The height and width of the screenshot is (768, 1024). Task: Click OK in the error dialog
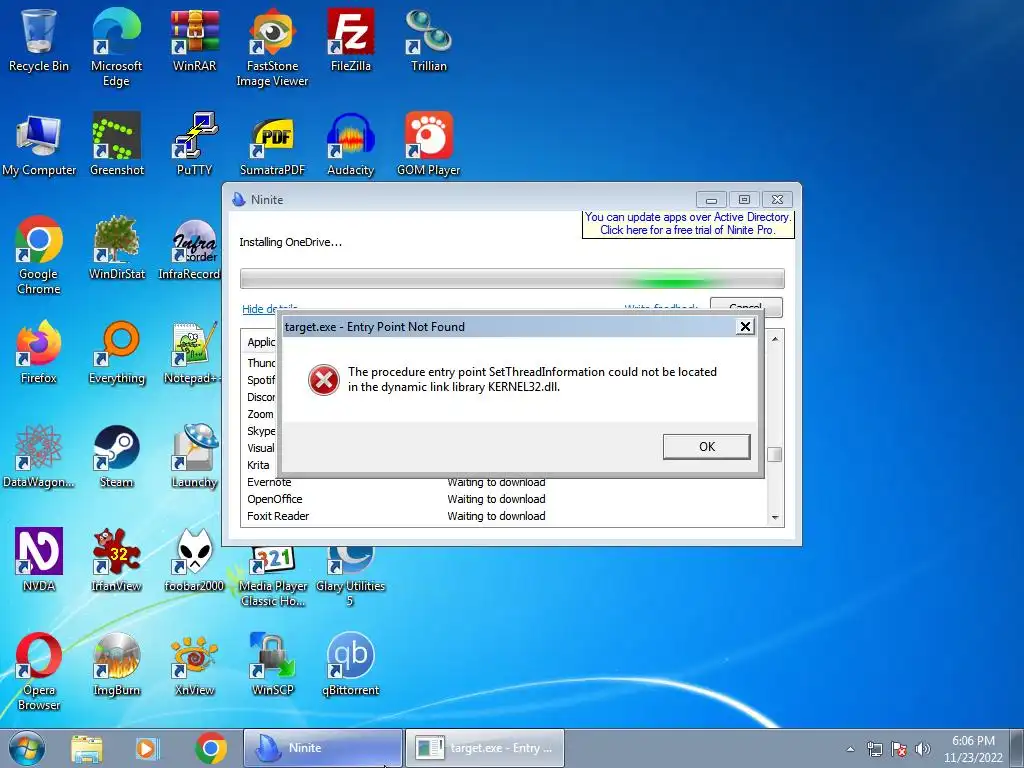point(707,447)
